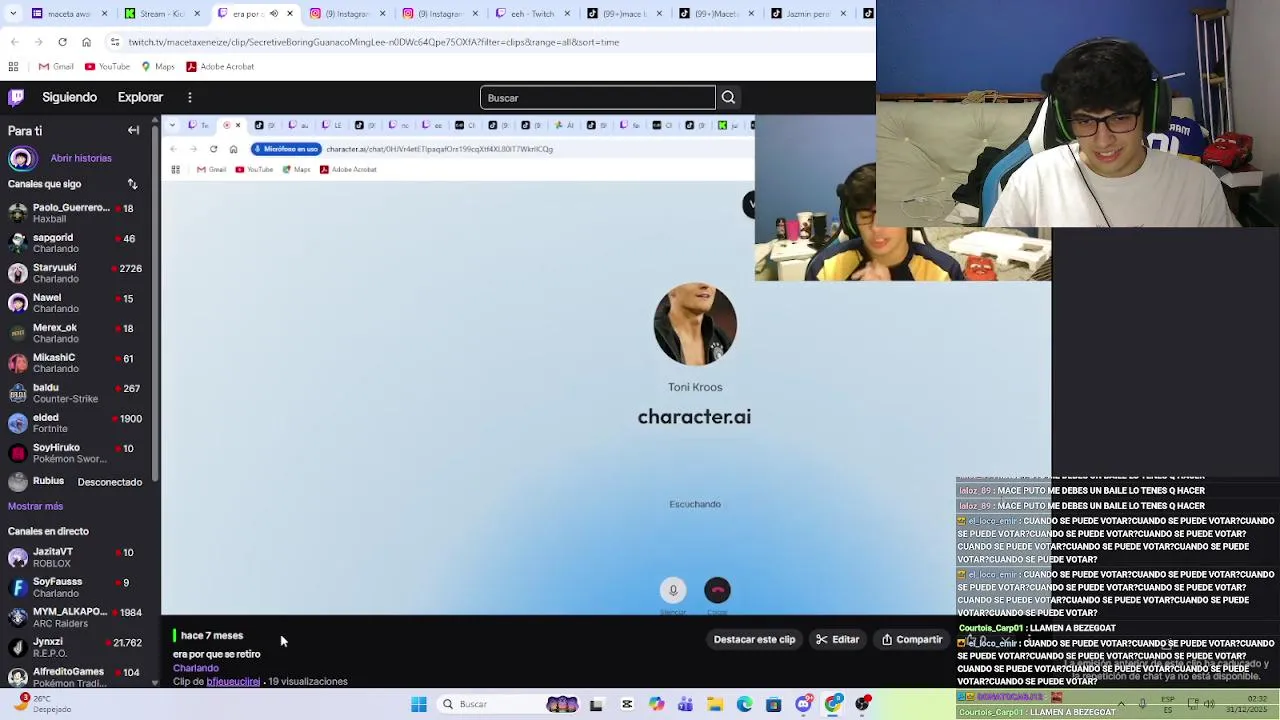The height and width of the screenshot is (720, 1280).
Task: Open the apps grid in bookmarks bar
Action: coord(13,67)
